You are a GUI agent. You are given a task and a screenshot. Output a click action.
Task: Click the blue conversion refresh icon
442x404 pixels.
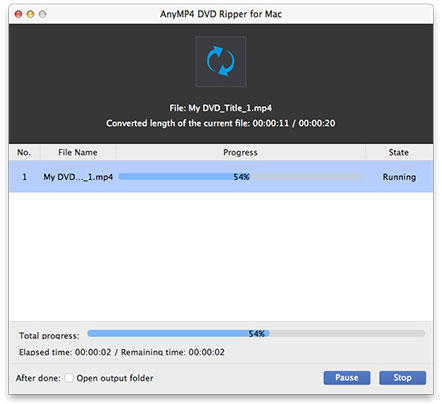click(221, 61)
